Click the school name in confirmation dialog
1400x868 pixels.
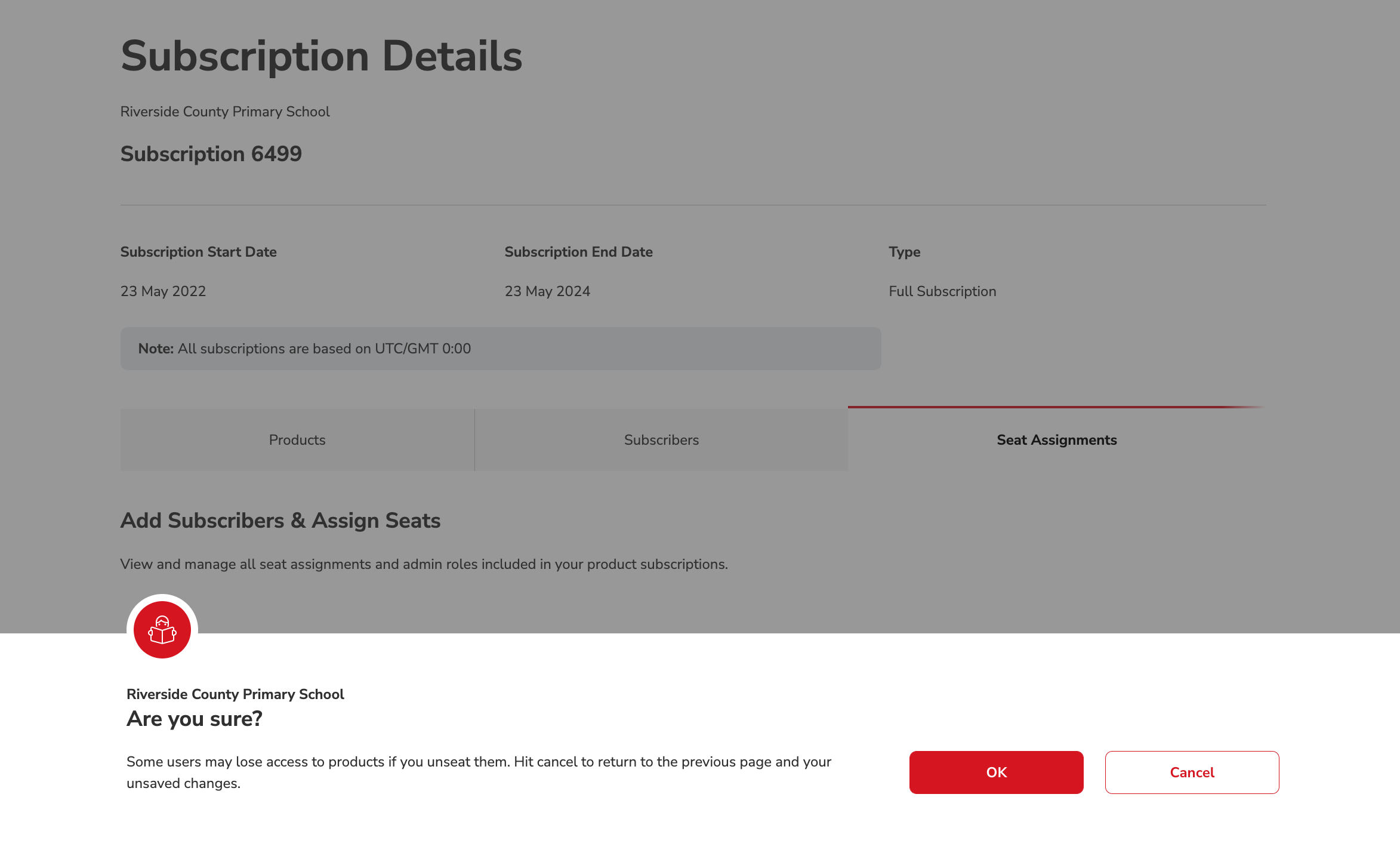(x=235, y=694)
